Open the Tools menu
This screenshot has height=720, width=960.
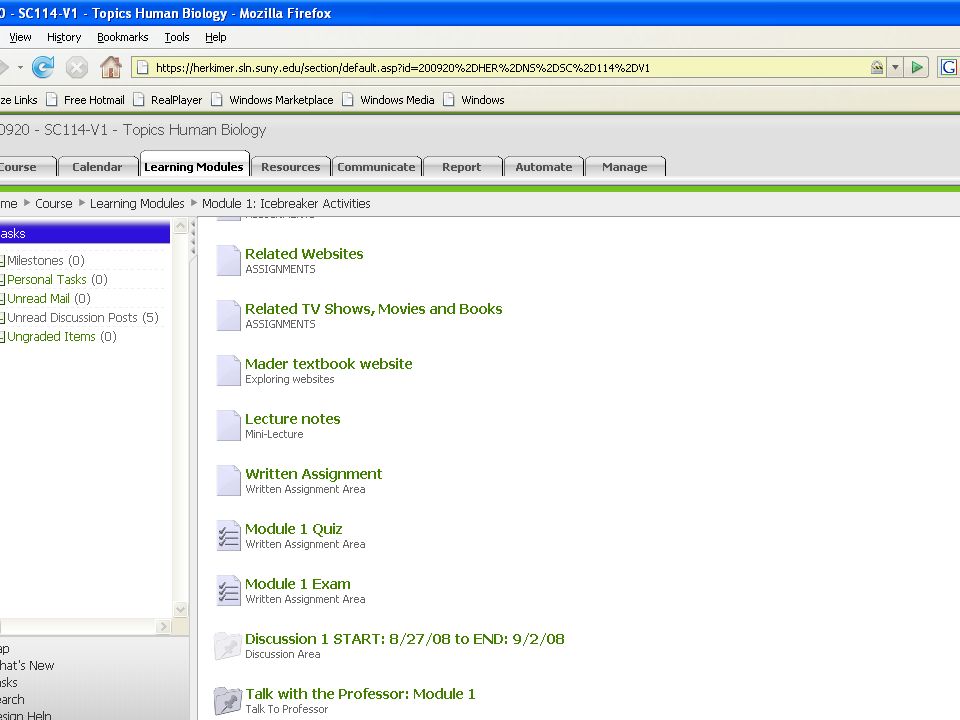[x=177, y=37]
